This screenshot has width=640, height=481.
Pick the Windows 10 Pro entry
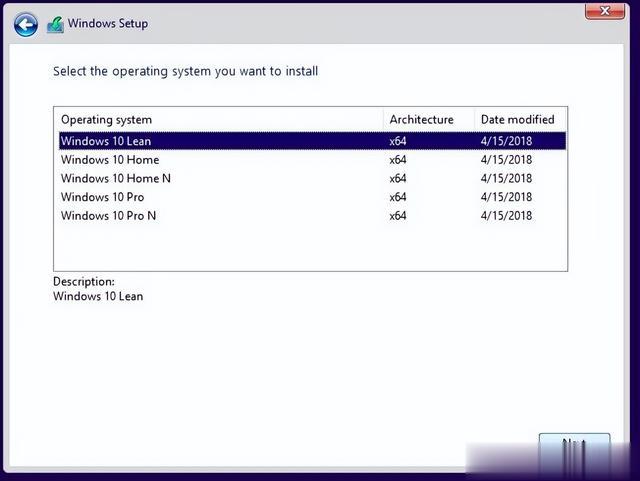pos(312,197)
